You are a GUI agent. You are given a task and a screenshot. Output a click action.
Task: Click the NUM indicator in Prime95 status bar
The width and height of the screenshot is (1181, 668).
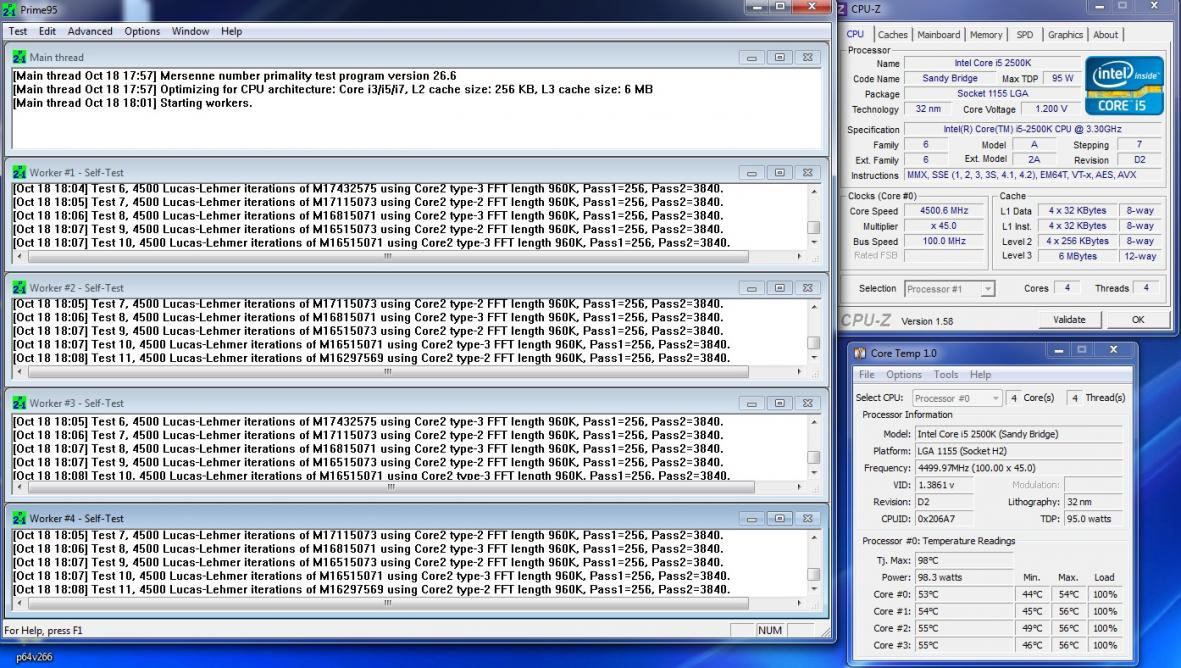pos(770,630)
